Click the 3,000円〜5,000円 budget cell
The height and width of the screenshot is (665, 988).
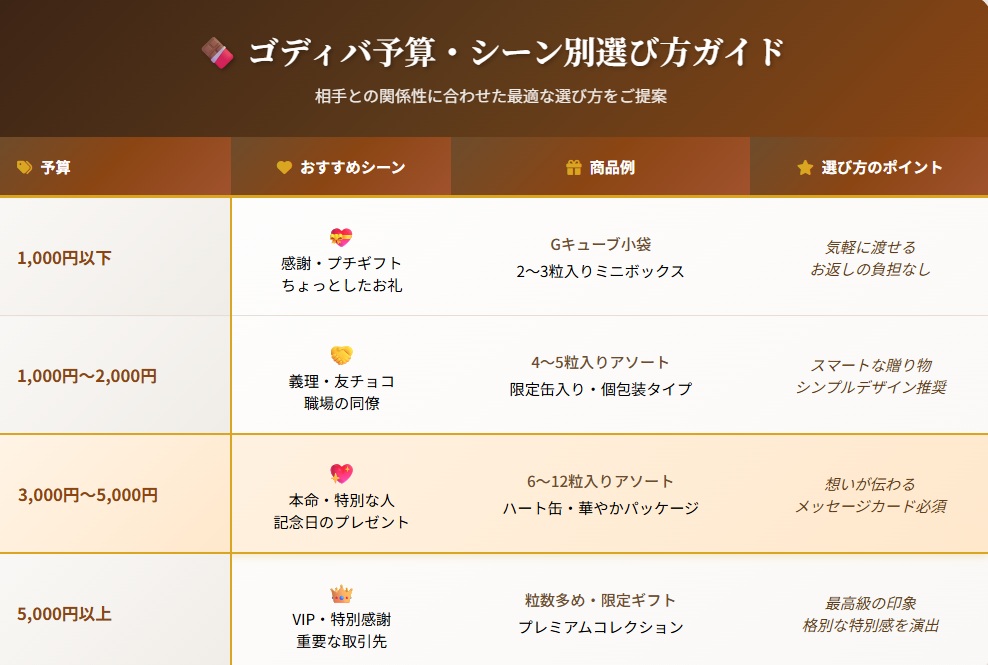click(x=88, y=494)
